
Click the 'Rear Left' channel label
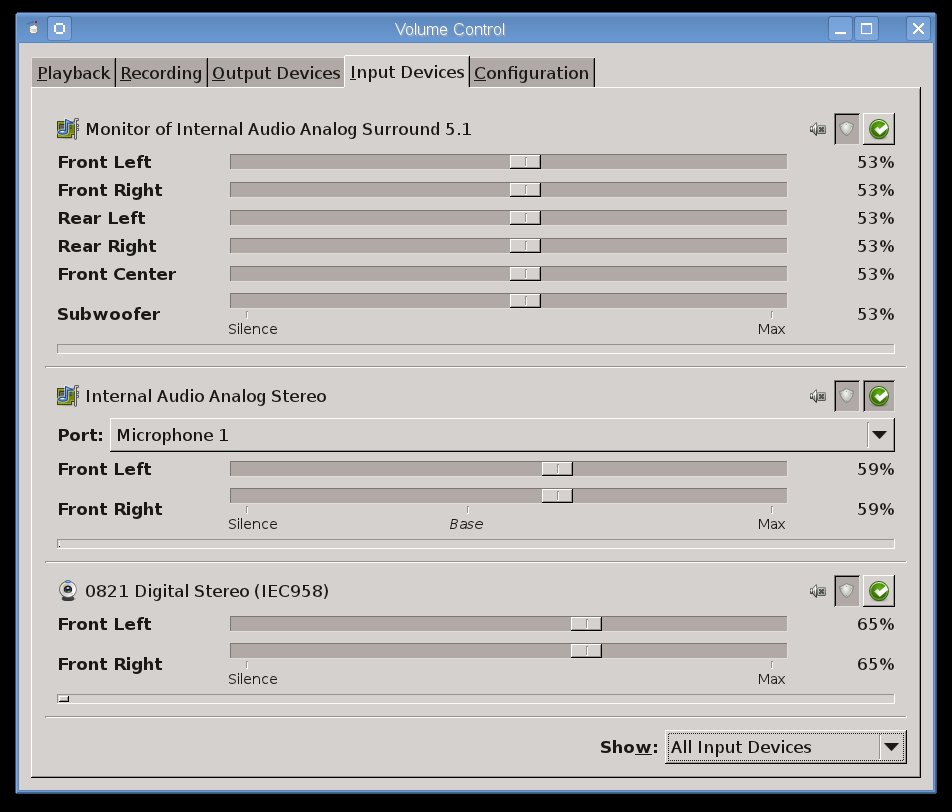click(x=101, y=218)
